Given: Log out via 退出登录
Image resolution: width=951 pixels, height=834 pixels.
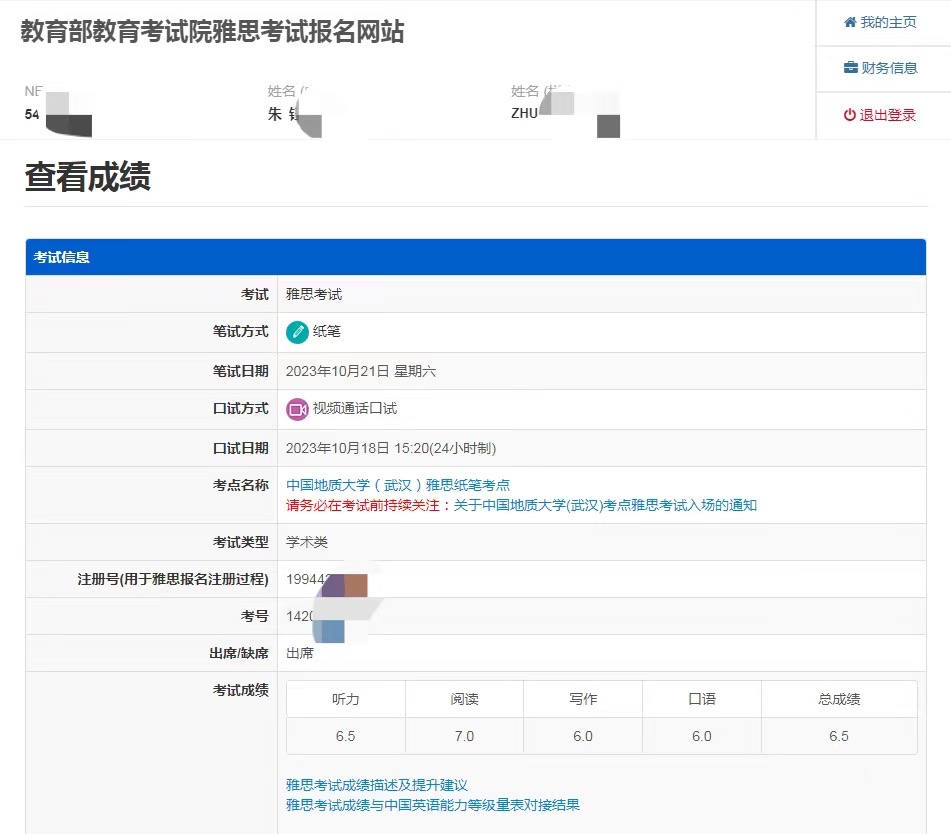Looking at the screenshot, I should coord(888,115).
